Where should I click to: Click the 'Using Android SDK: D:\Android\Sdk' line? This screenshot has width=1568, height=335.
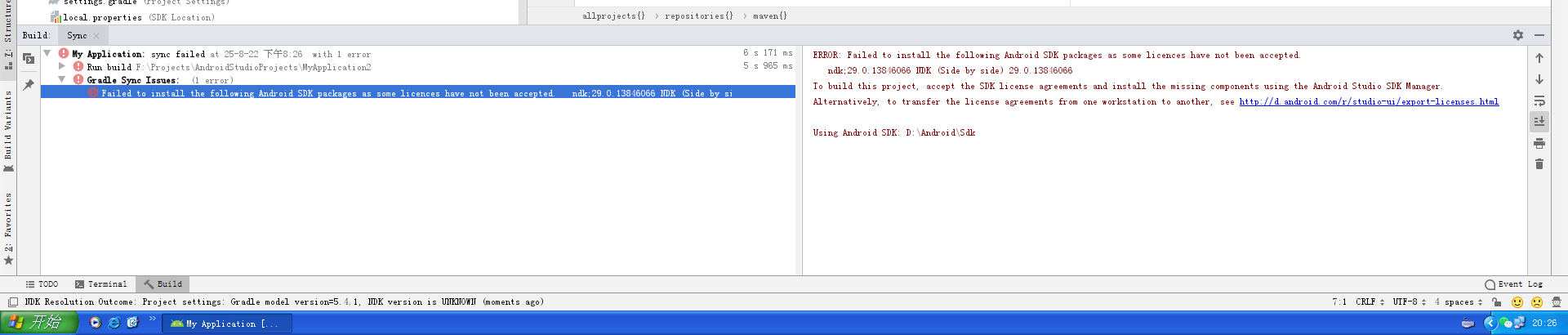tap(894, 133)
